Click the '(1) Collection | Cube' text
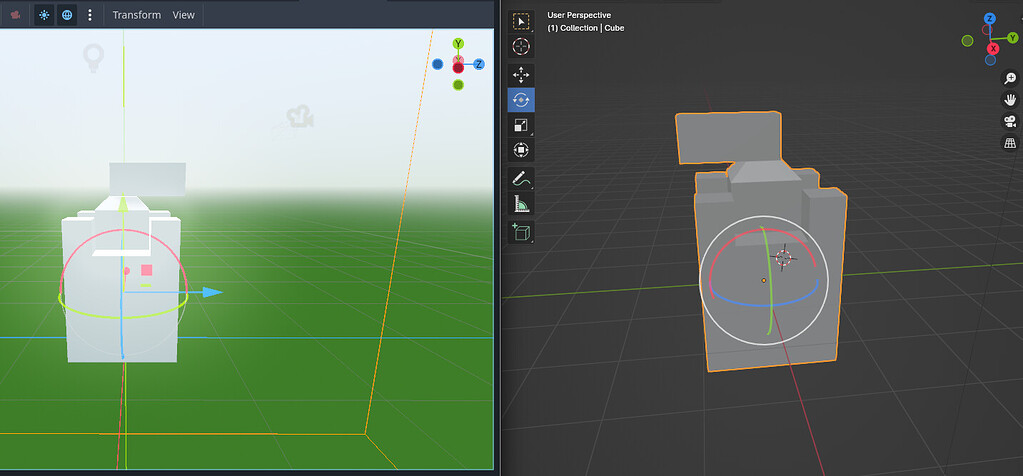This screenshot has height=476, width=1023. 585,28
